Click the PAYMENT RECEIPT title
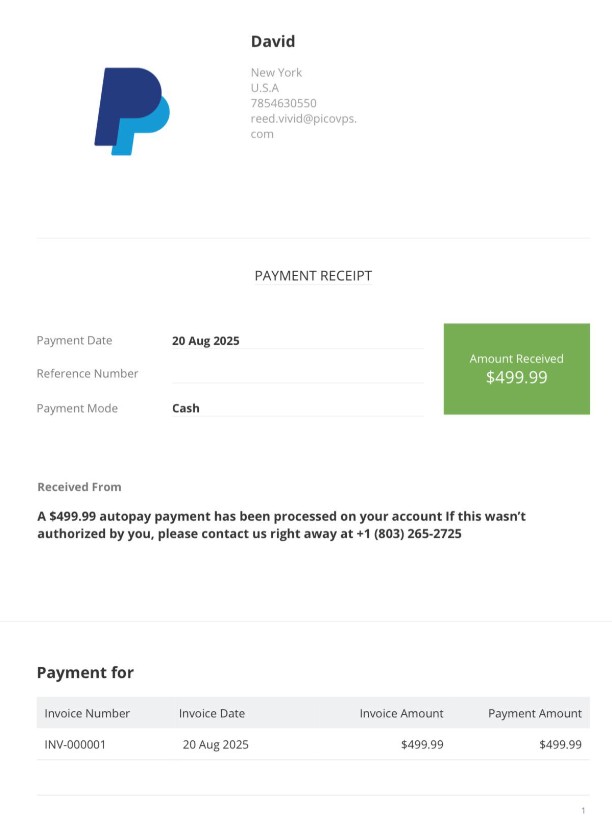Viewport: 612px width, 817px height. 313,276
